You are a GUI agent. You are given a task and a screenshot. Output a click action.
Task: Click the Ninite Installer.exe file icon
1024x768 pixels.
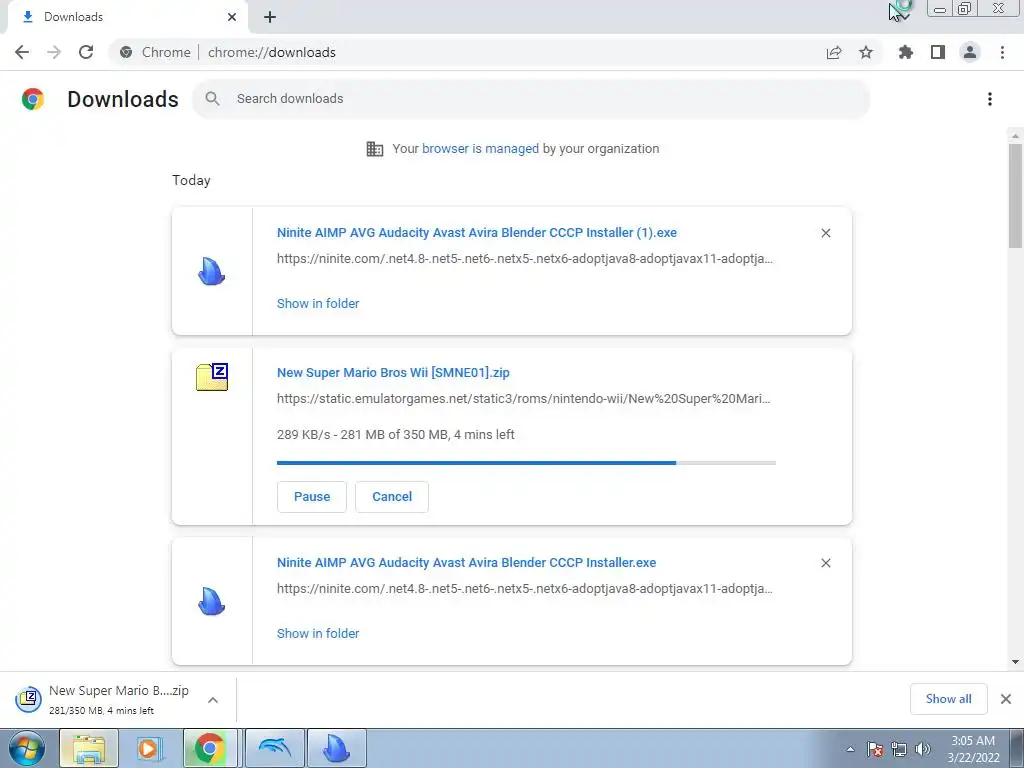point(212,601)
